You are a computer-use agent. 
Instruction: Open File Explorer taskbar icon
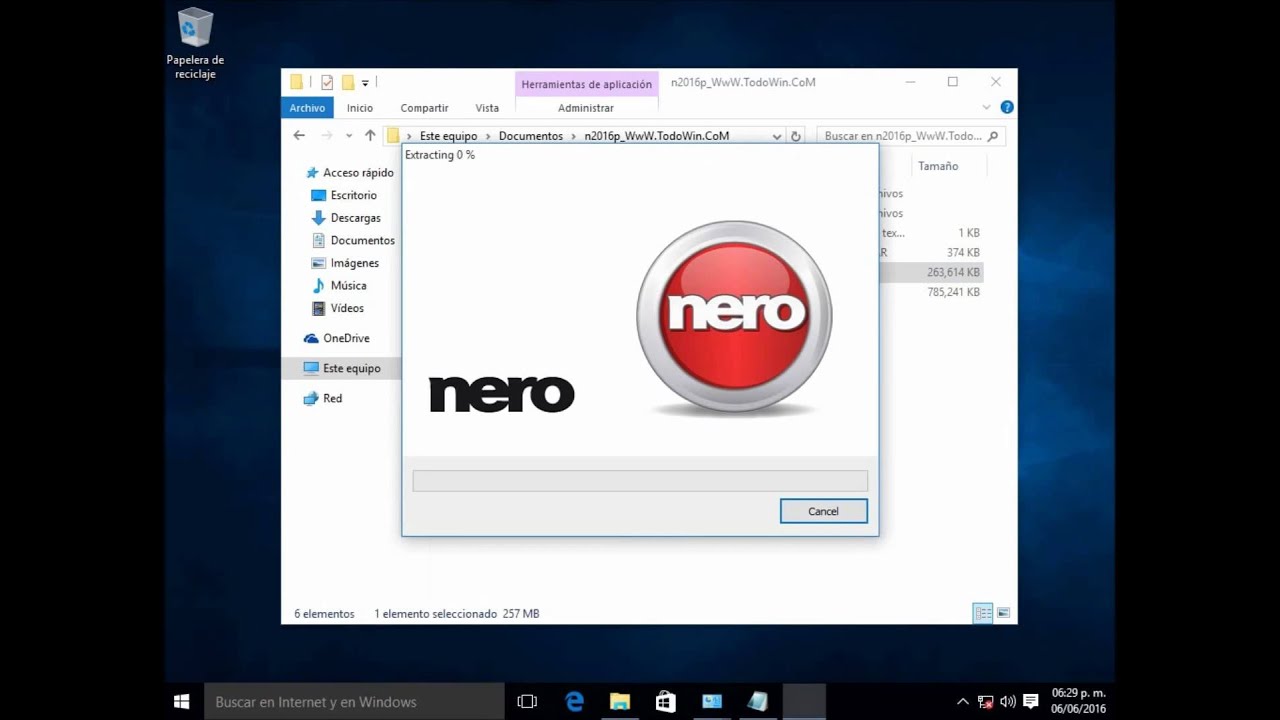(x=620, y=702)
